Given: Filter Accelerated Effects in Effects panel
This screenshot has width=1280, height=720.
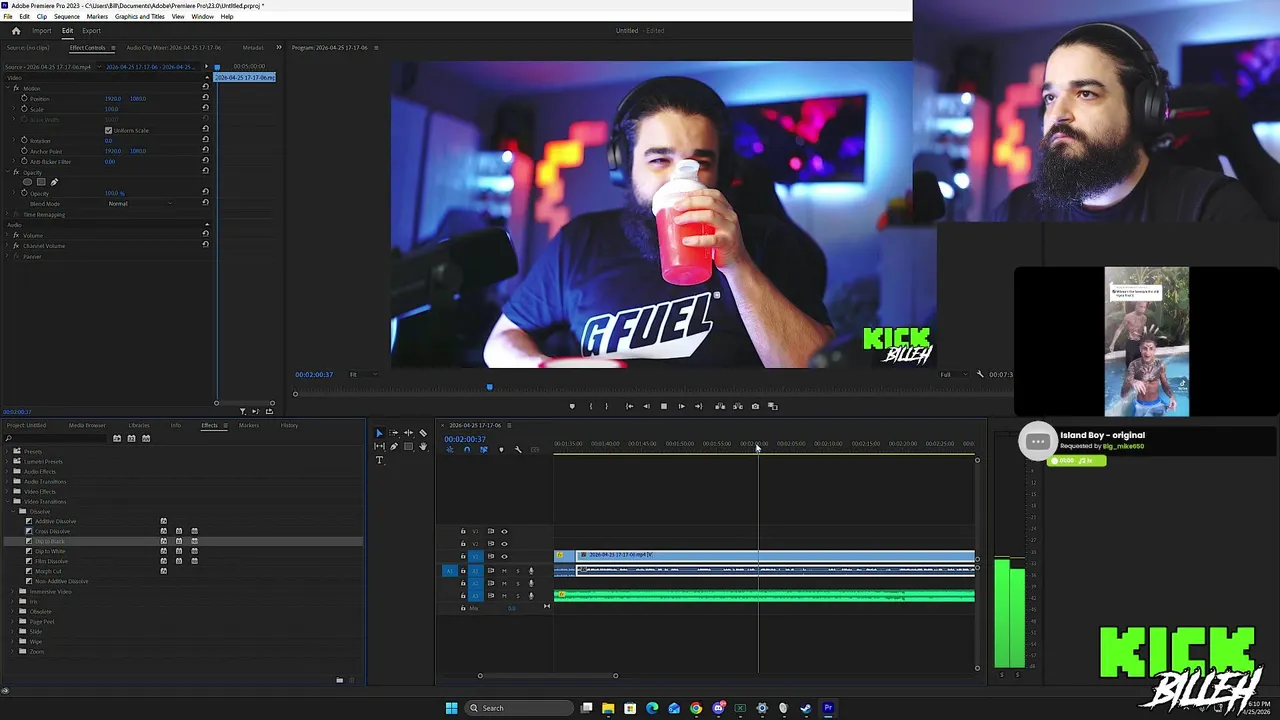Looking at the screenshot, I should click(x=117, y=438).
